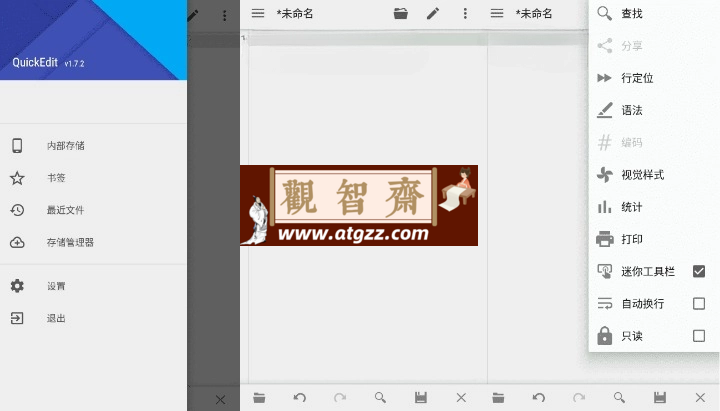Click the folder icon in the middle bottom toolbar
This screenshot has width=720, height=411.
pos(259,397)
